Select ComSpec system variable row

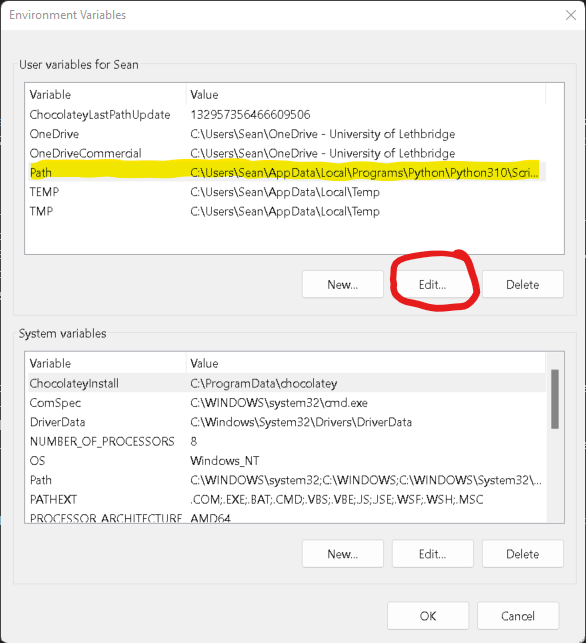coord(287,402)
